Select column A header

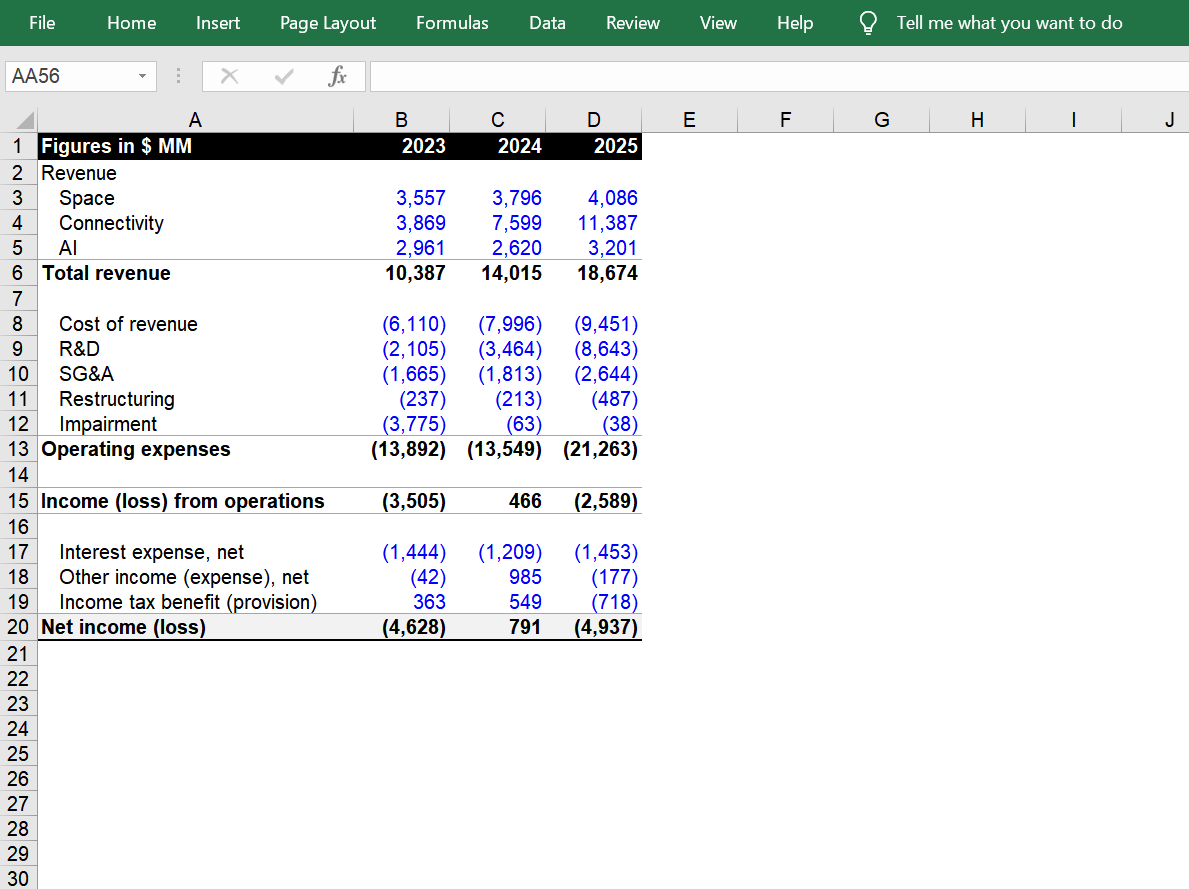point(195,120)
